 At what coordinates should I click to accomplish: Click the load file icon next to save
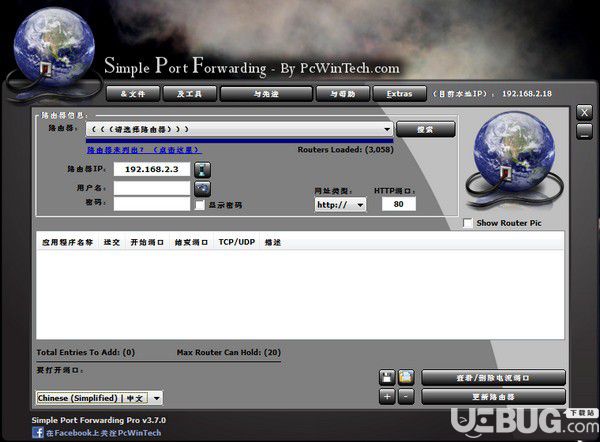pos(406,378)
